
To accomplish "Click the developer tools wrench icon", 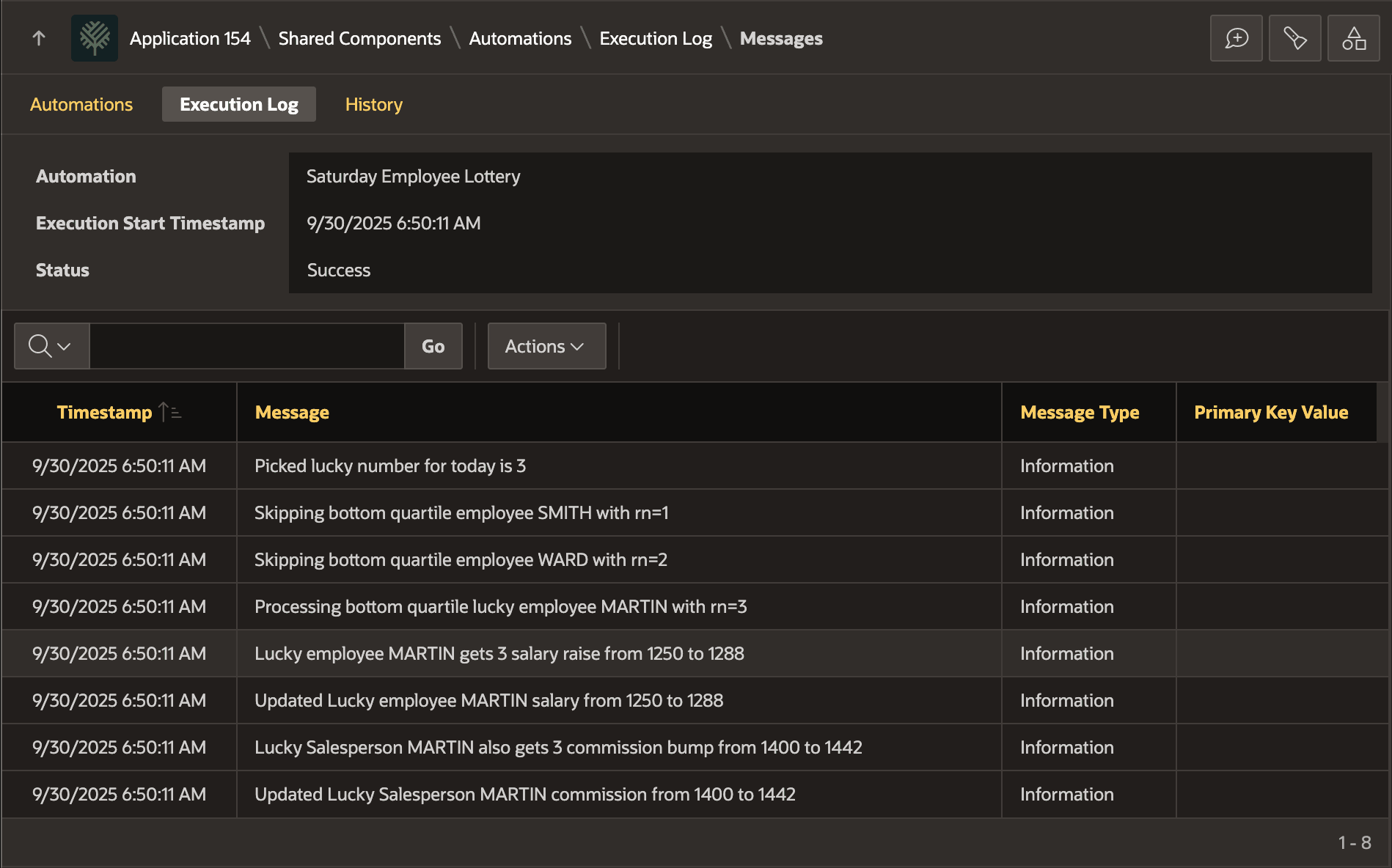I will (1295, 38).
